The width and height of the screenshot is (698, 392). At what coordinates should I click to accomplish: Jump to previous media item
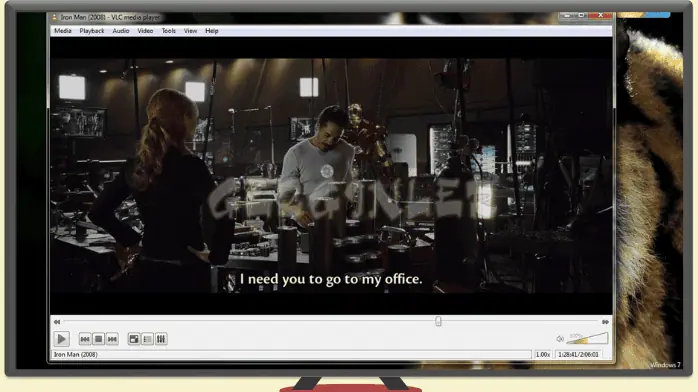click(x=85, y=339)
